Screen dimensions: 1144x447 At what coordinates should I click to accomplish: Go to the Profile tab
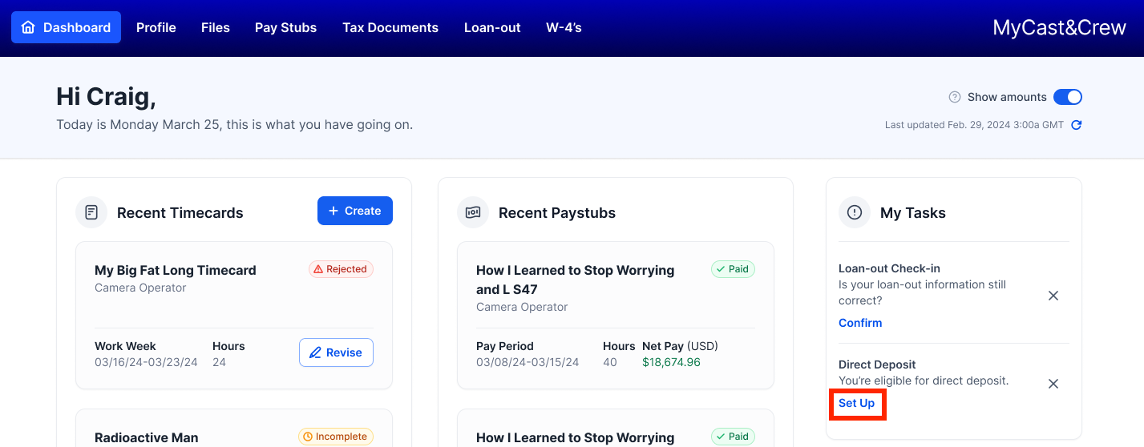tap(156, 28)
